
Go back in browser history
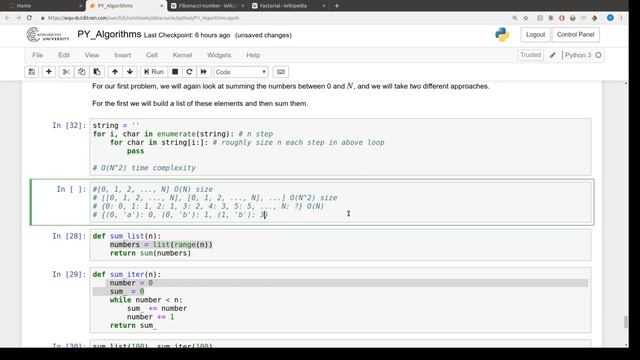pos(7,18)
